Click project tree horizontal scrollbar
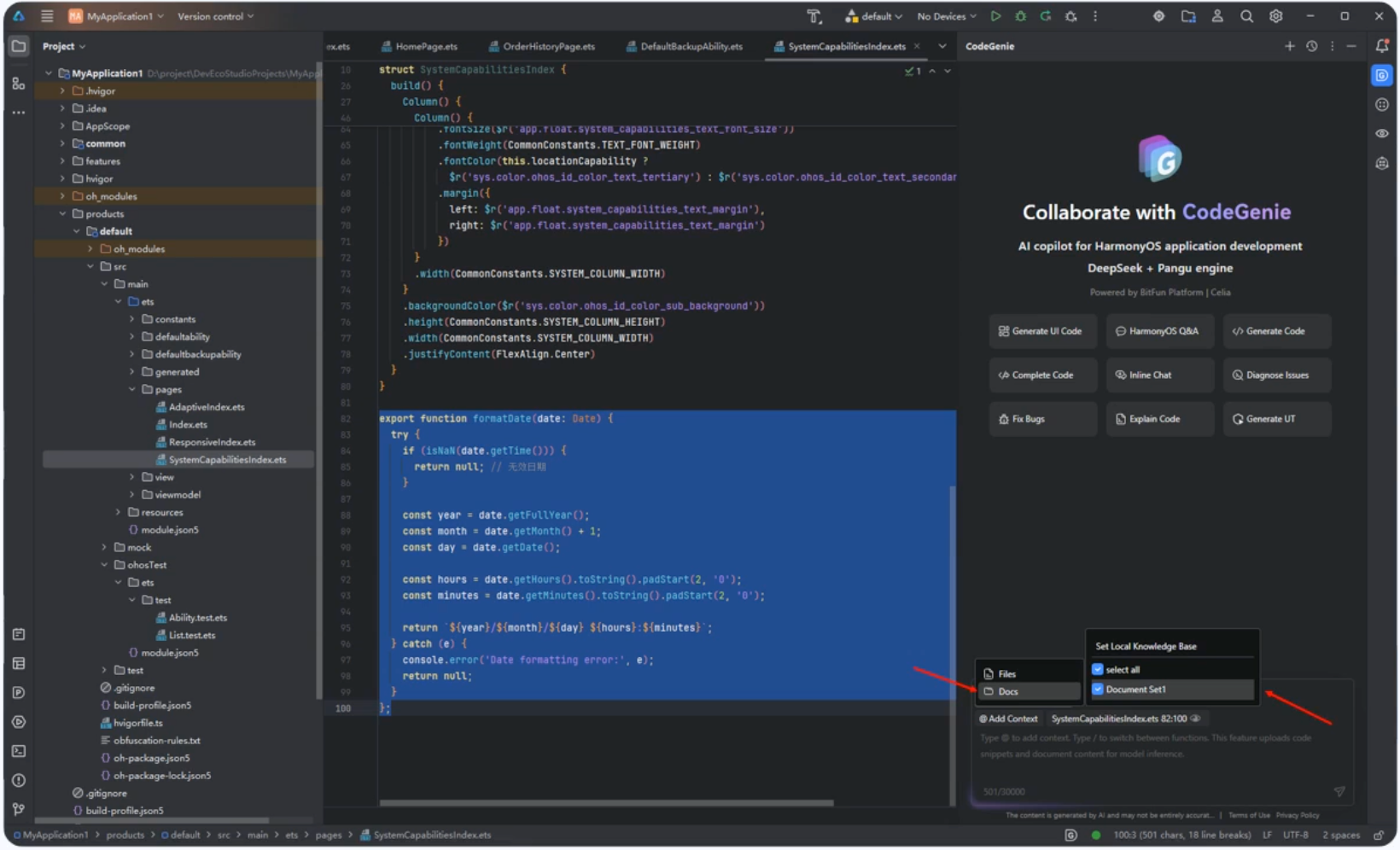This screenshot has height=850, width=1400. coord(151,820)
